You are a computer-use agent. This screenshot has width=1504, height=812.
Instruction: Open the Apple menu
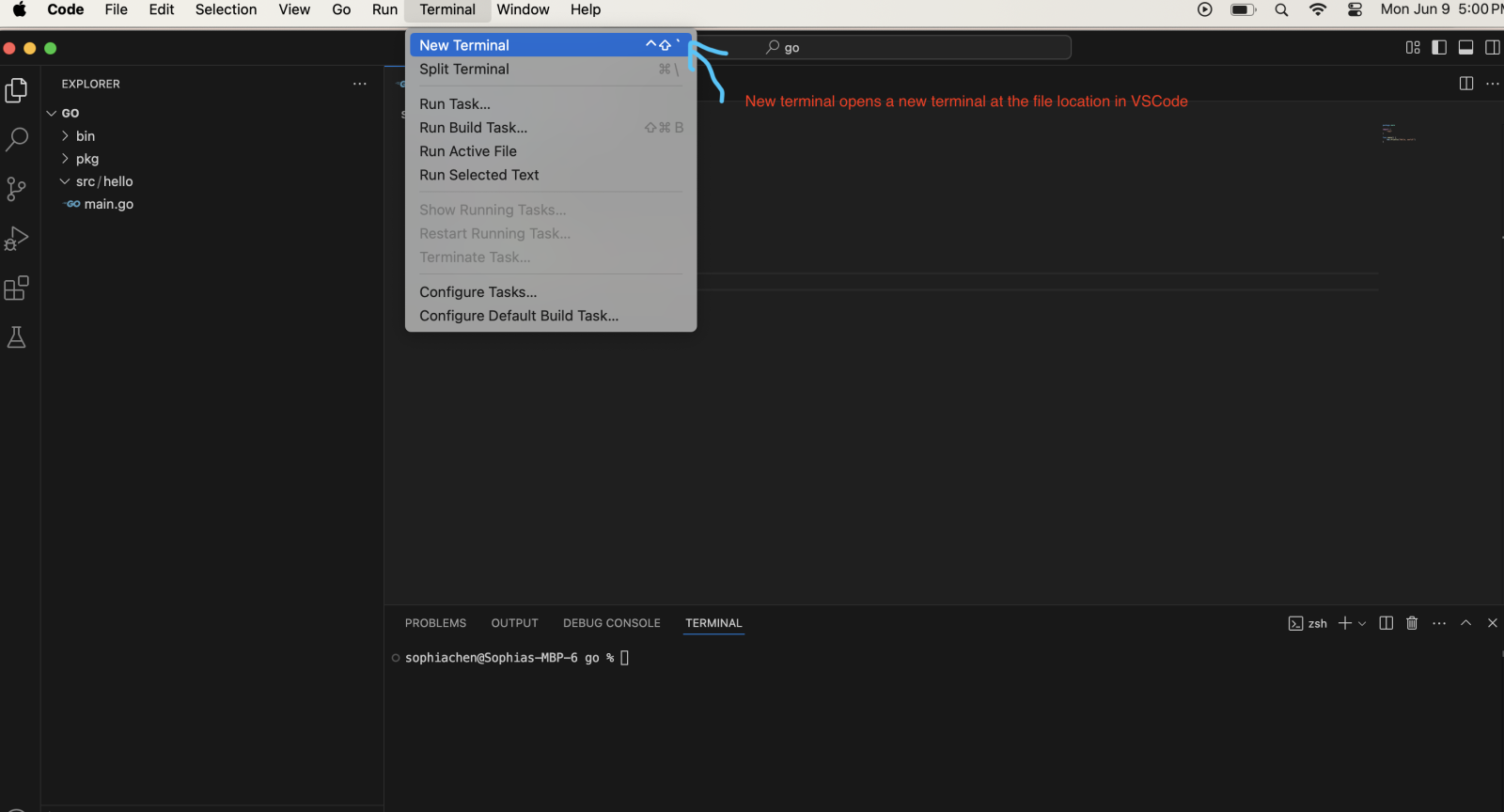tap(20, 9)
